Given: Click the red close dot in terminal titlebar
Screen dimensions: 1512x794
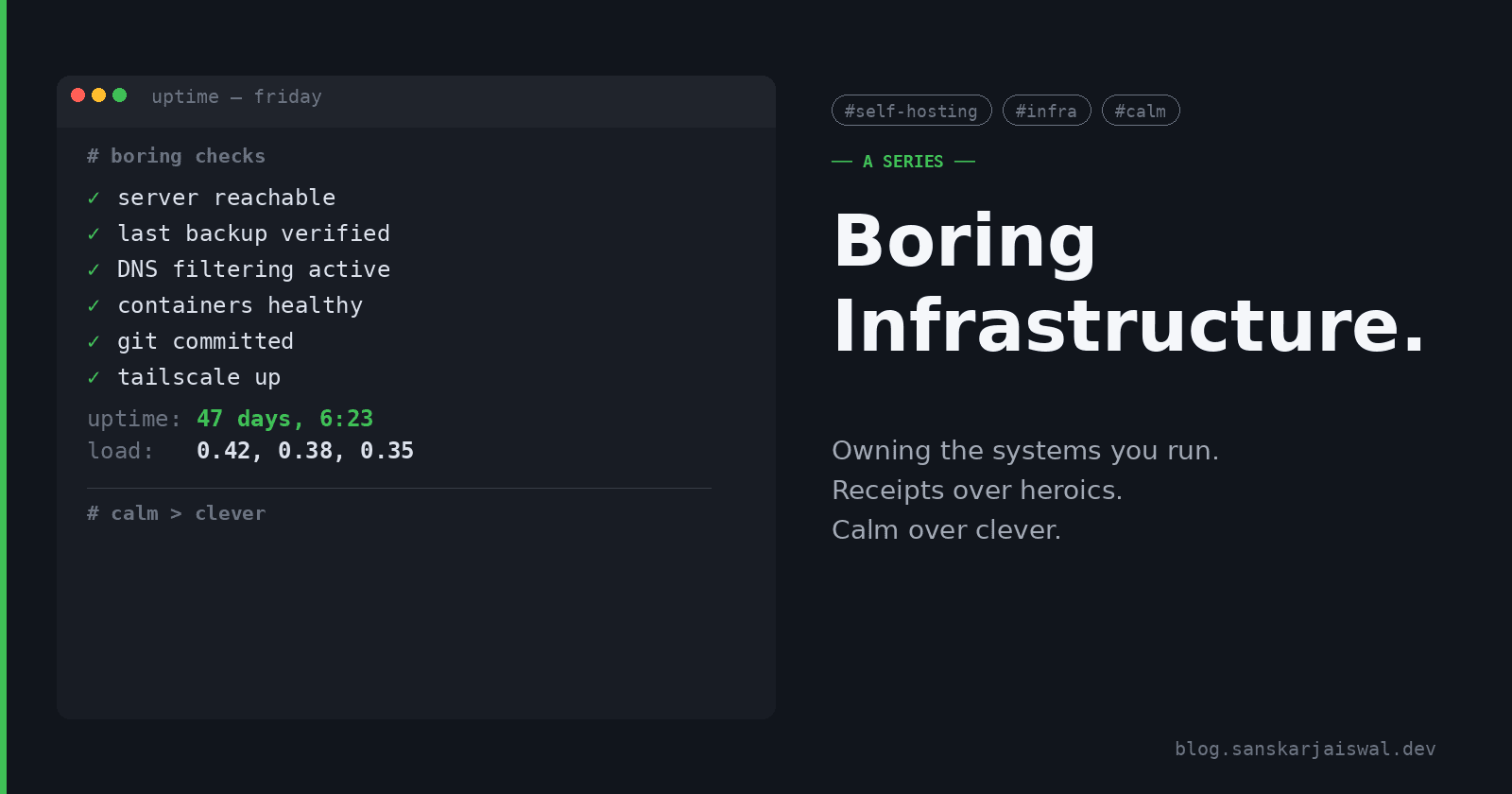Looking at the screenshot, I should 77,95.
